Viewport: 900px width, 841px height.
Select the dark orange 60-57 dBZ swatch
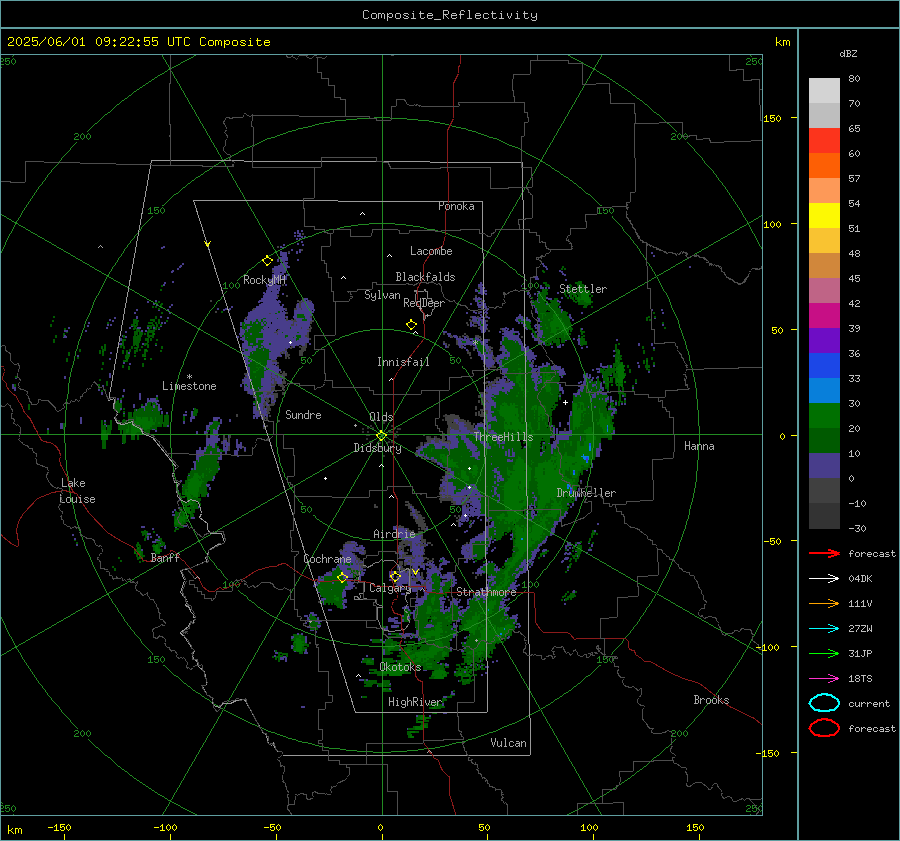pos(824,166)
